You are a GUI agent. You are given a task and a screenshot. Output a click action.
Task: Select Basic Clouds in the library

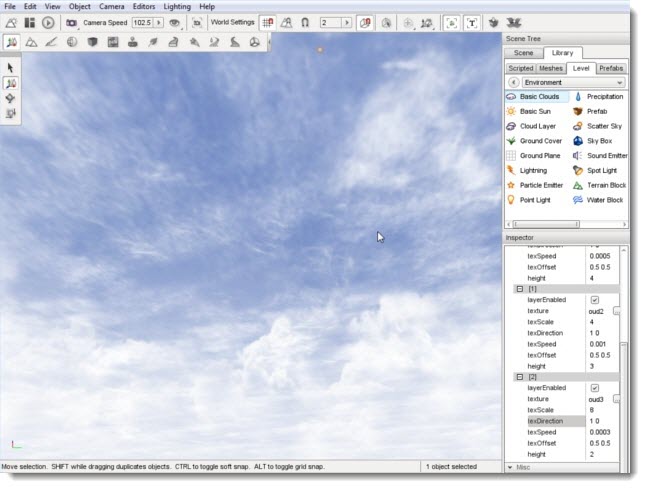[x=537, y=97]
